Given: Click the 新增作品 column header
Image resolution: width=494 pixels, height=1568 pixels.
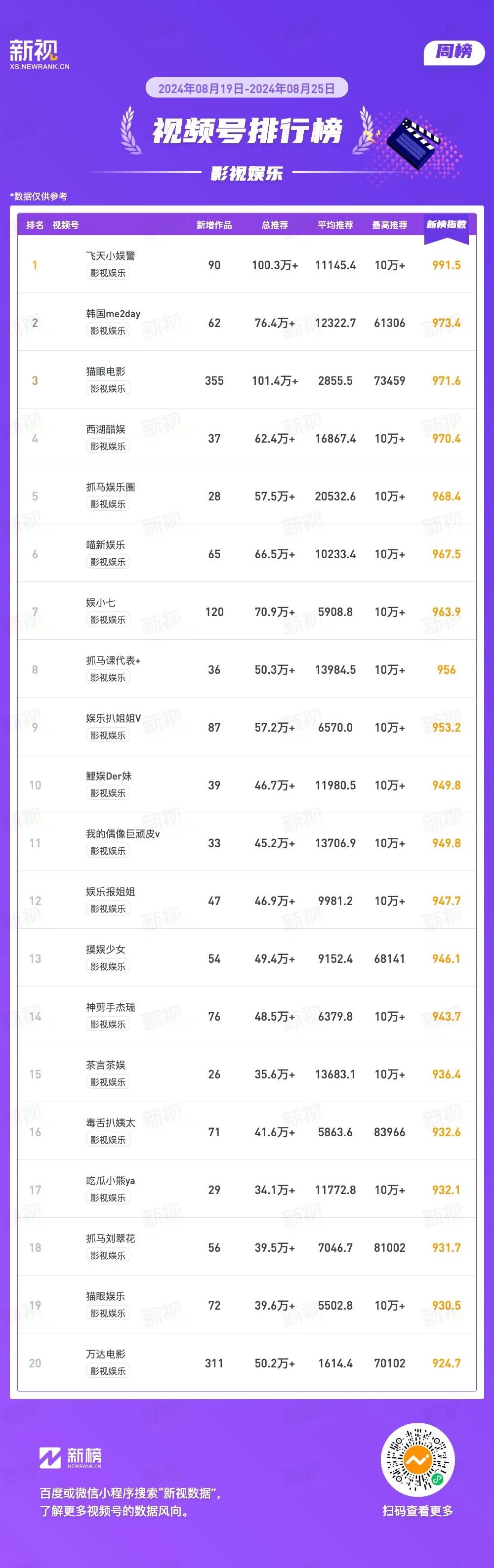Looking at the screenshot, I should pyautogui.click(x=214, y=225).
